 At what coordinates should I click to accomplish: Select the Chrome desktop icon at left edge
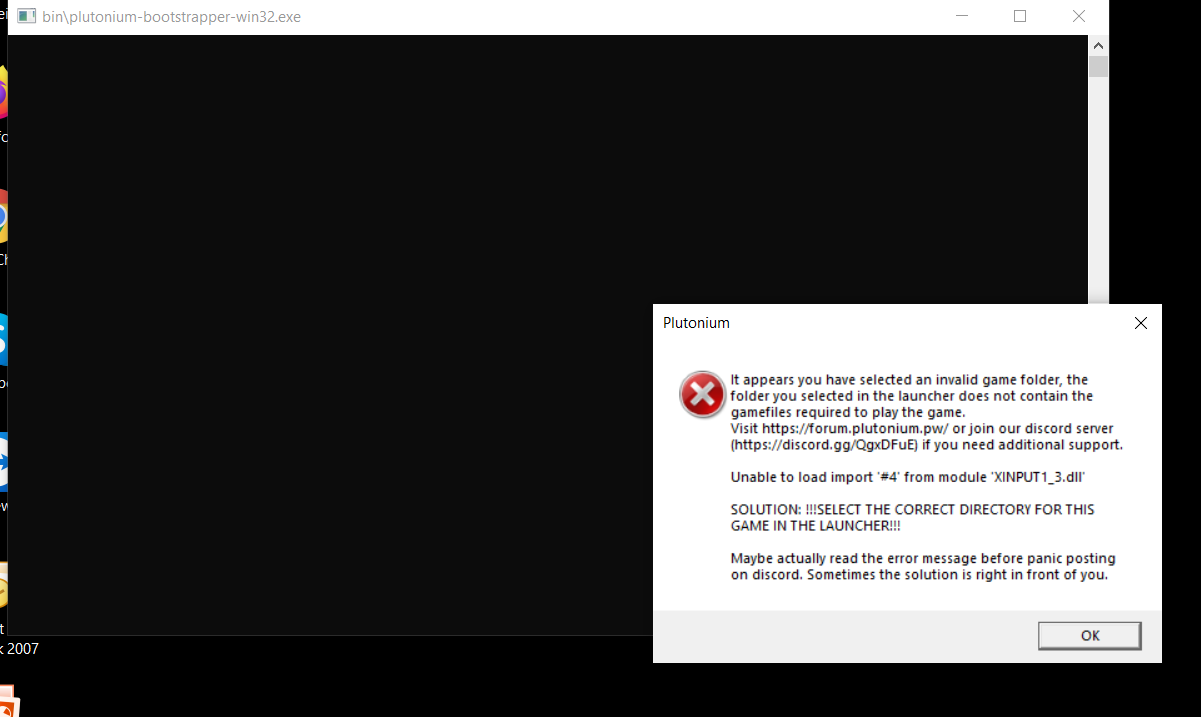[x=3, y=222]
